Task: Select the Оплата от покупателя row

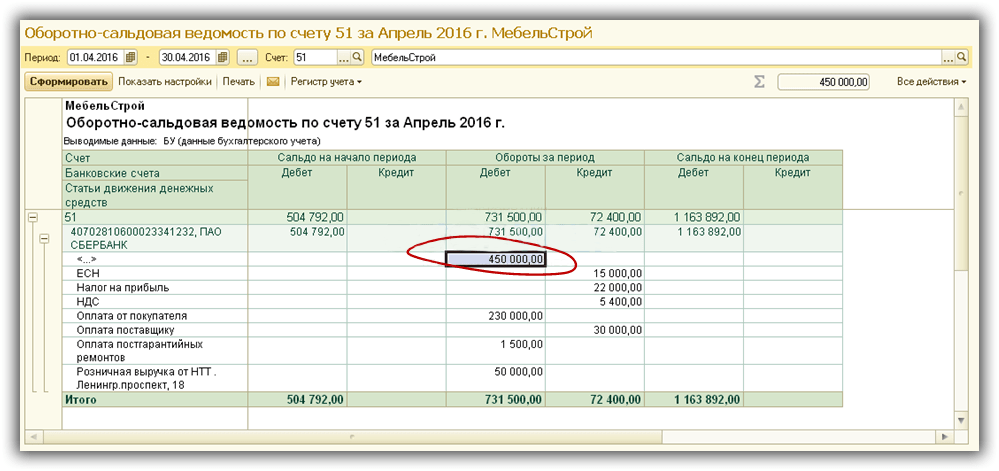Action: click(x=155, y=315)
